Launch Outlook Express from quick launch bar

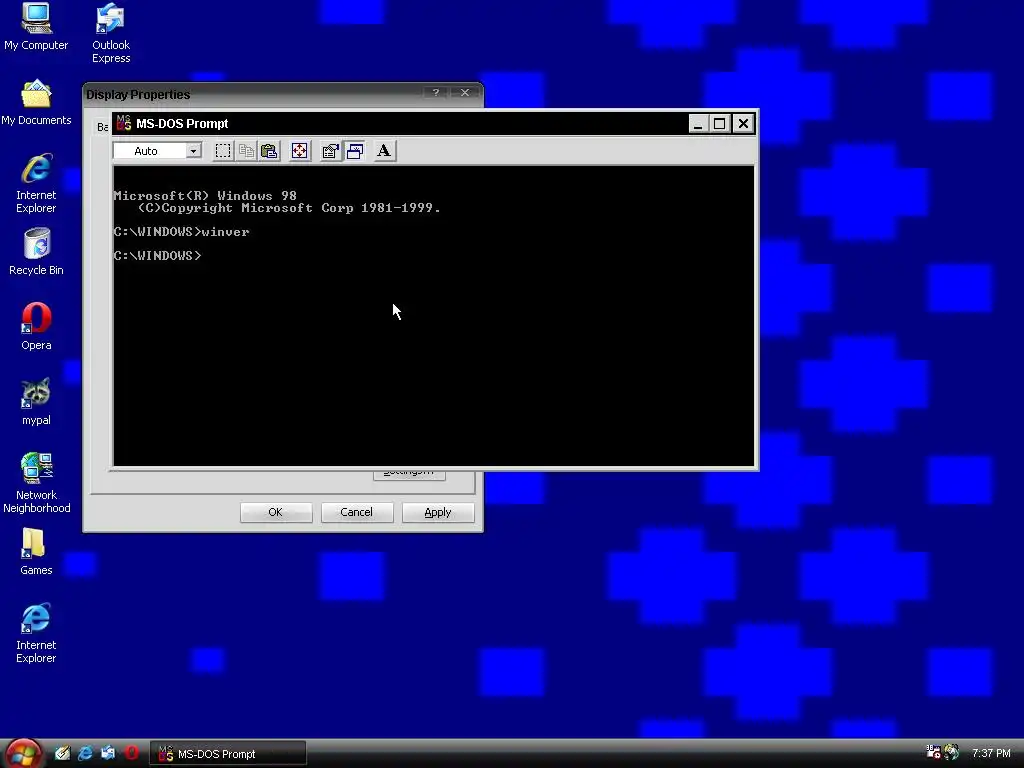pyautogui.click(x=108, y=753)
